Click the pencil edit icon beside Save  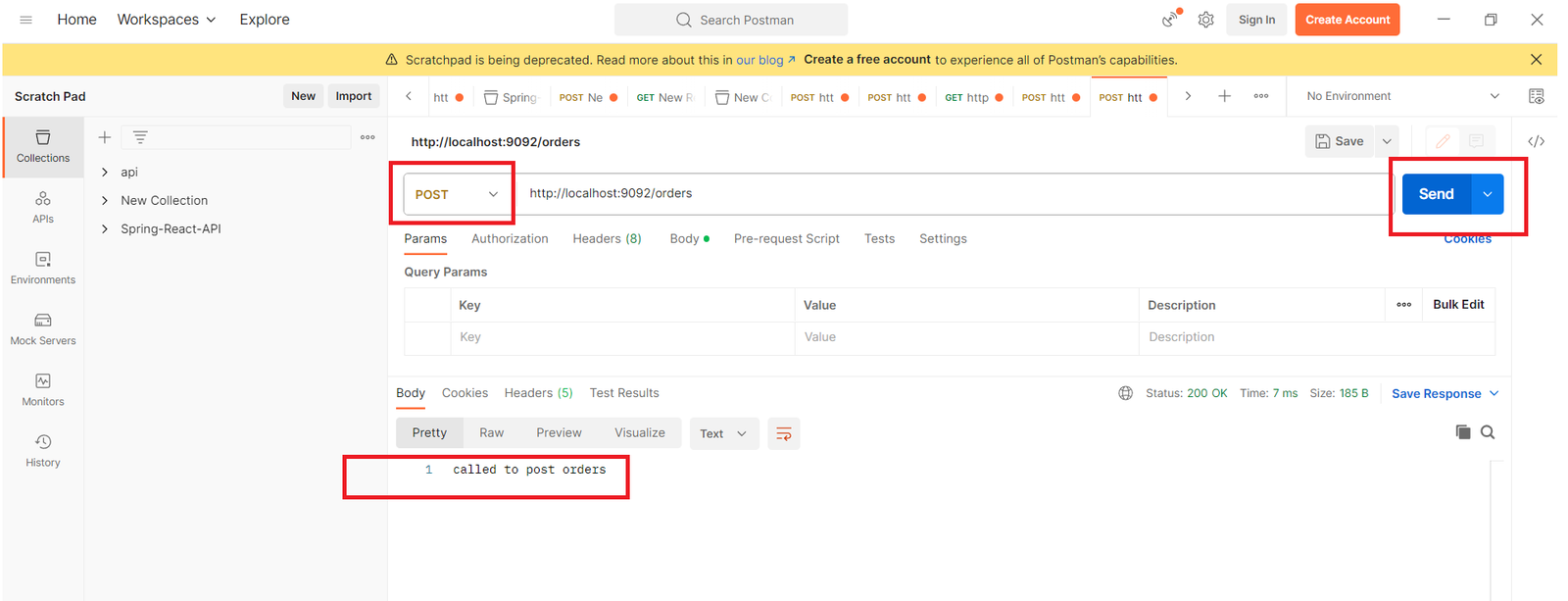coord(1443,141)
